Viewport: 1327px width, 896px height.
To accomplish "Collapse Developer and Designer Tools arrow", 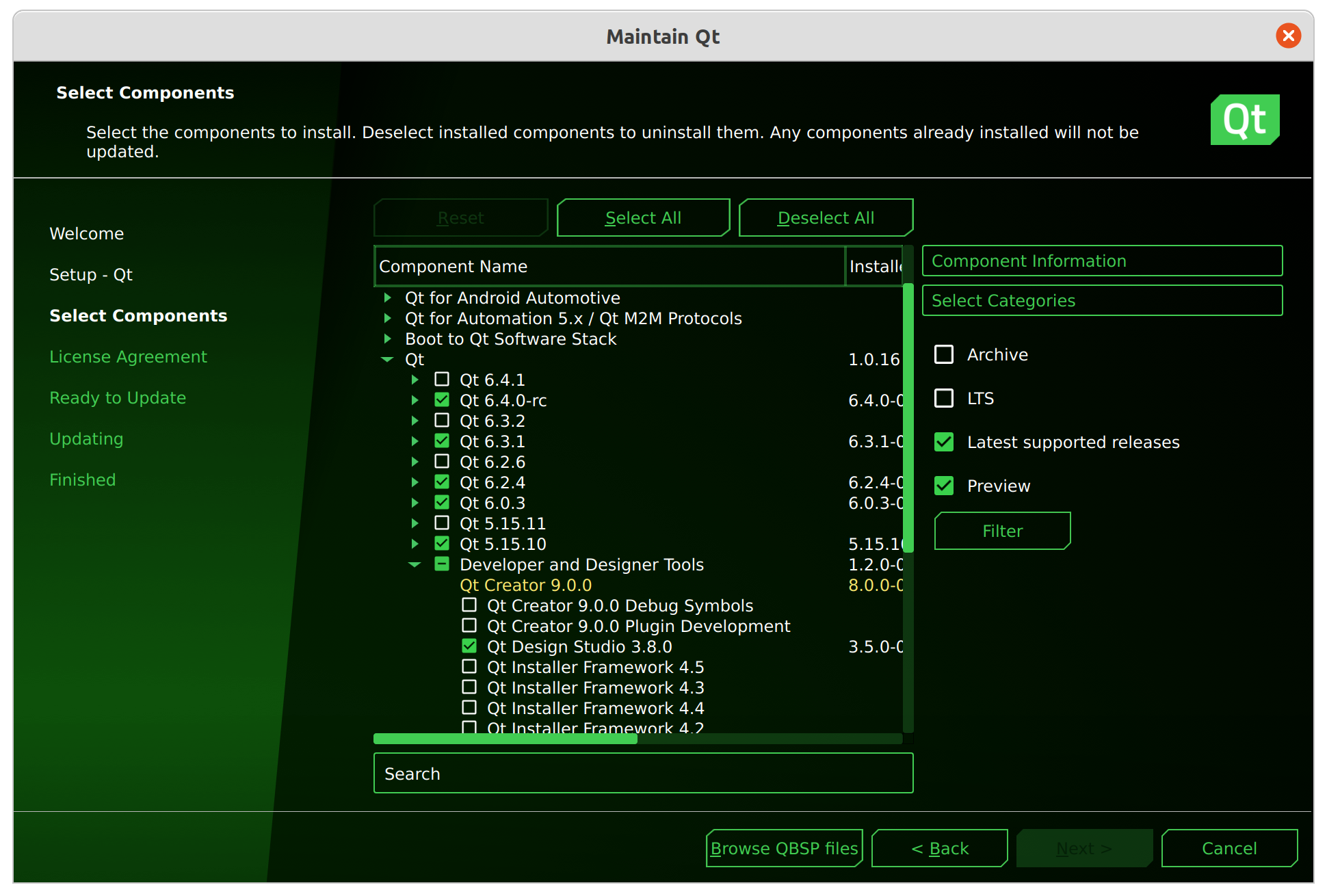I will (x=415, y=565).
